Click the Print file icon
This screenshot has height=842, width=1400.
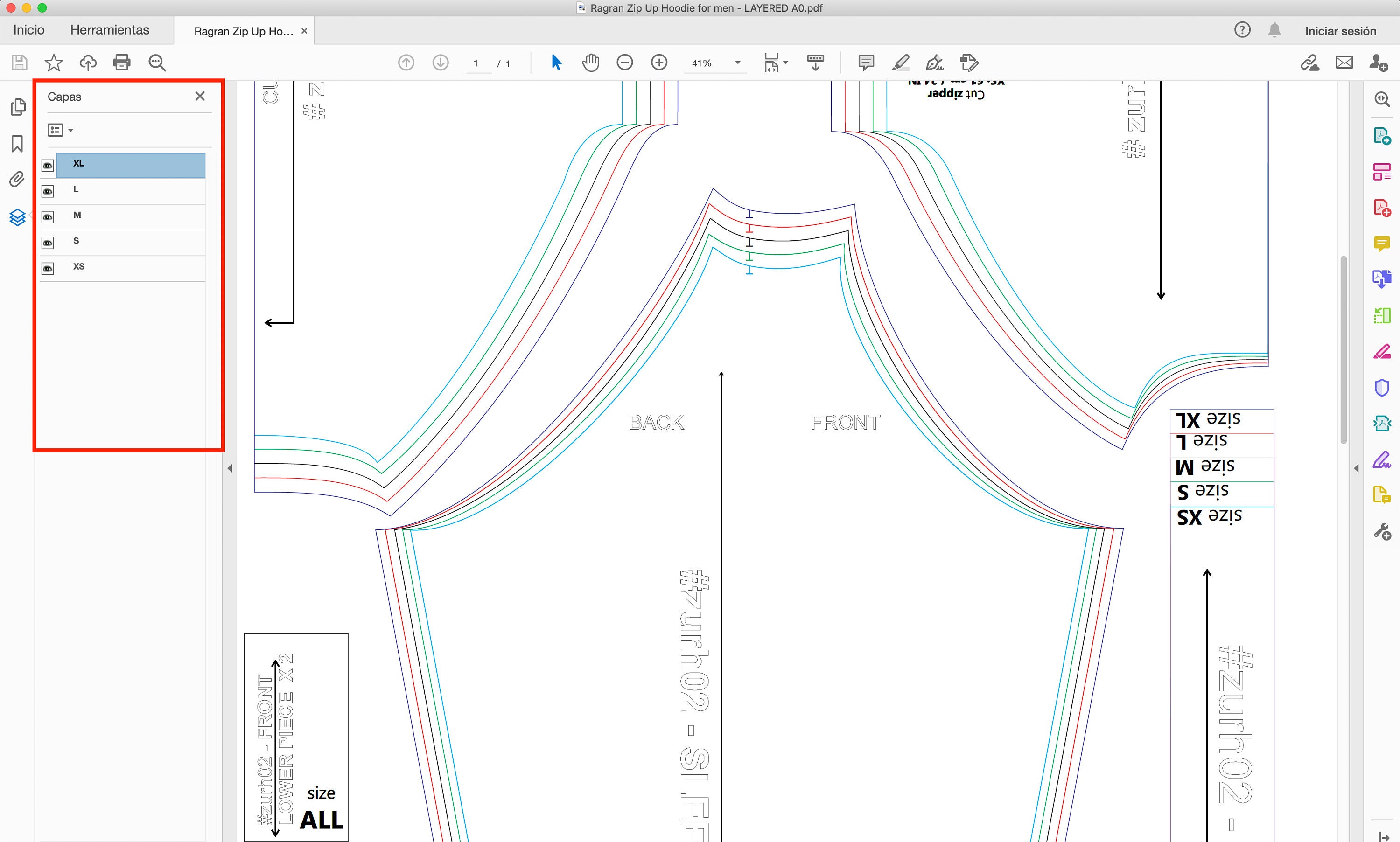click(122, 63)
